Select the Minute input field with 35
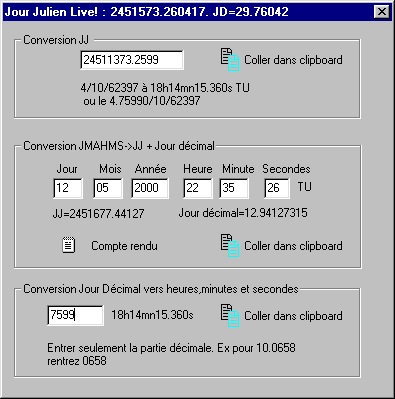 click(x=234, y=188)
